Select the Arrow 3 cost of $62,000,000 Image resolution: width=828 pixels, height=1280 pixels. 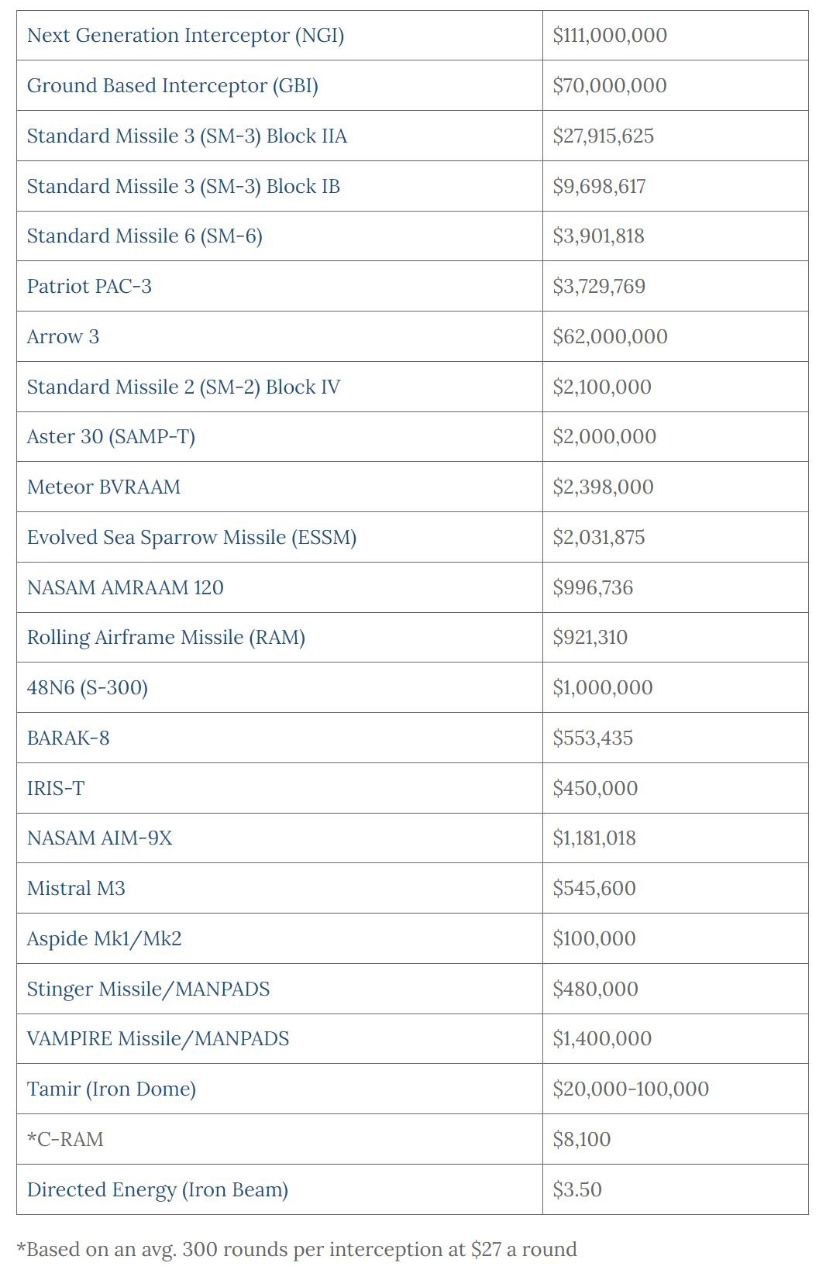(609, 337)
